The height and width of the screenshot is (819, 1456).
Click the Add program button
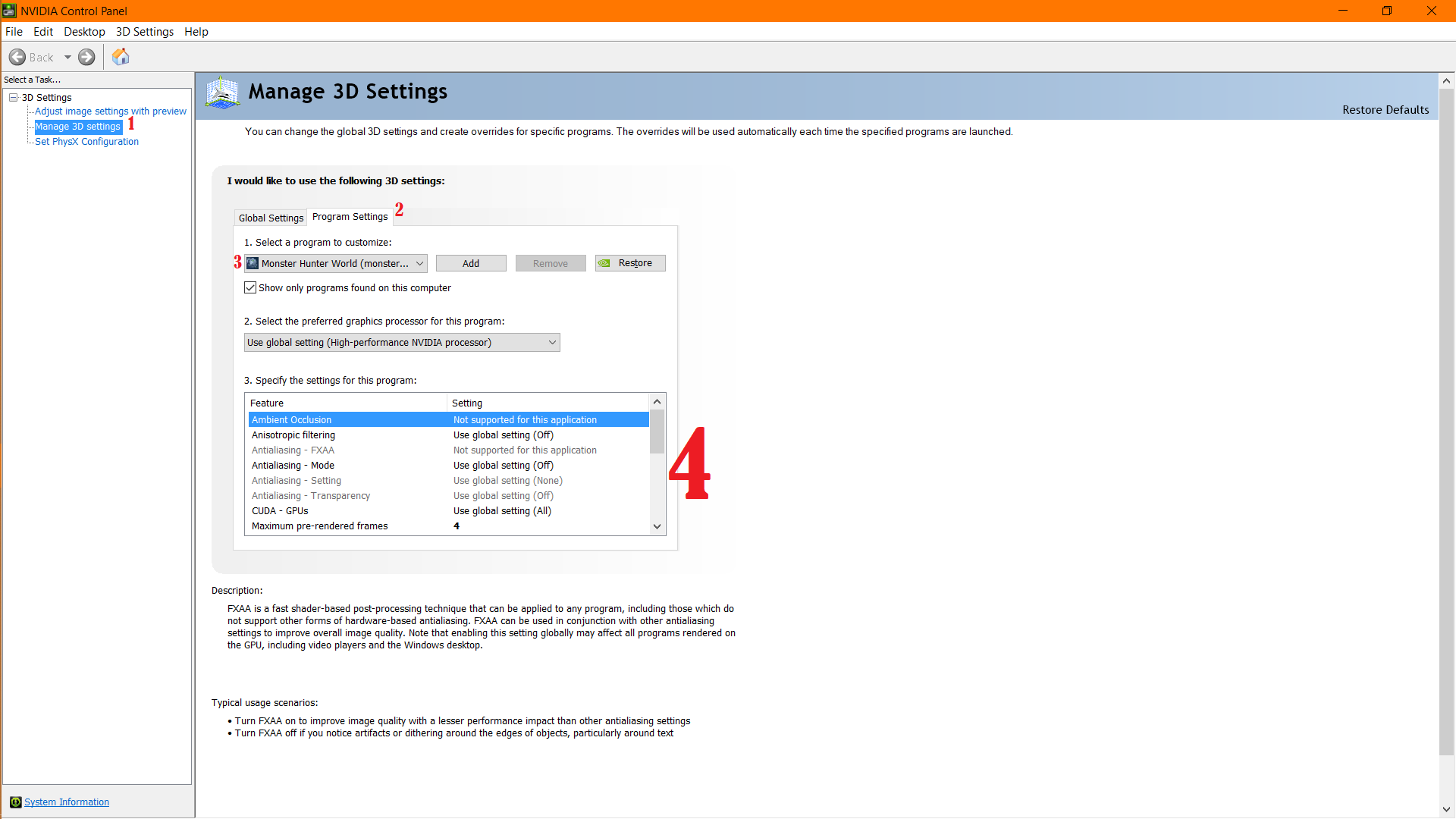(x=471, y=263)
